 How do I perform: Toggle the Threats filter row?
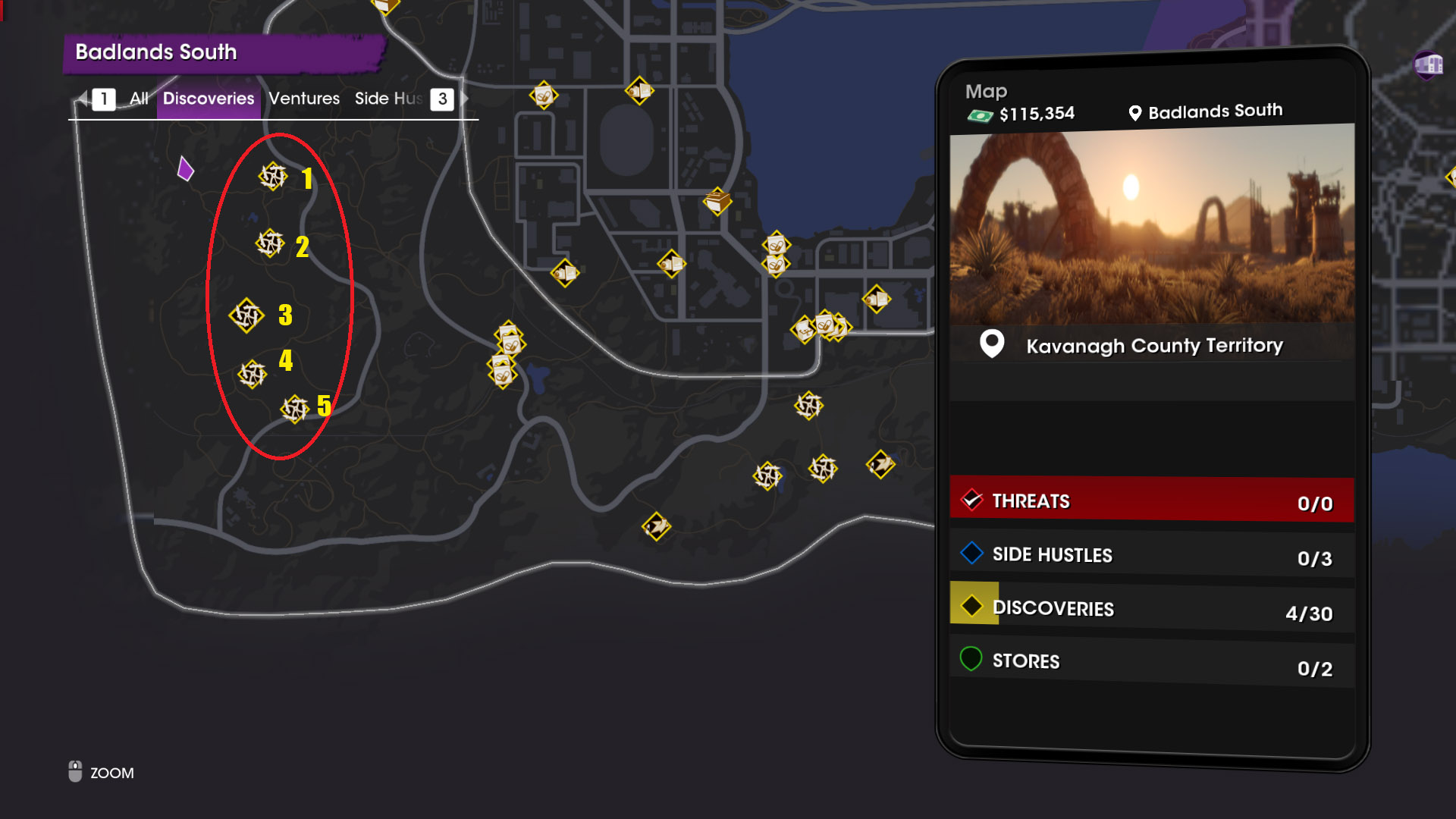[1151, 500]
